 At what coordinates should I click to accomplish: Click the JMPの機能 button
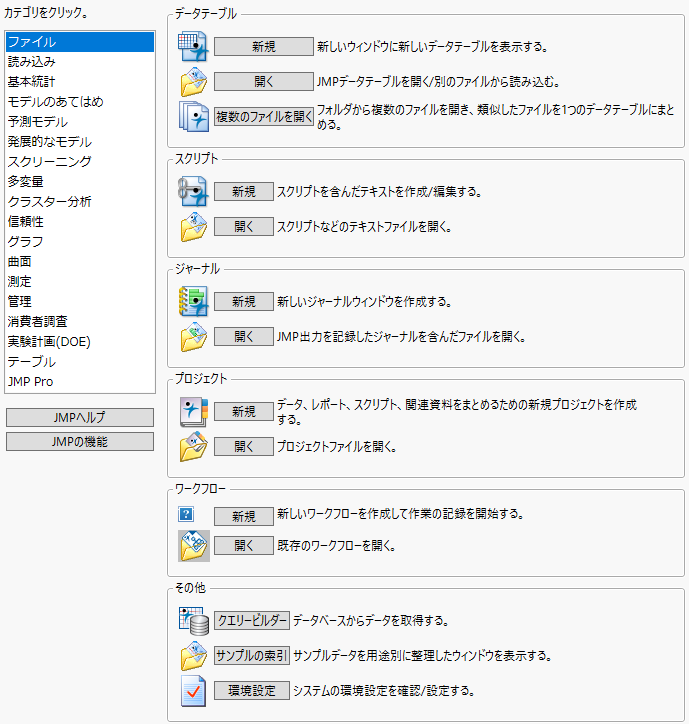click(x=80, y=441)
